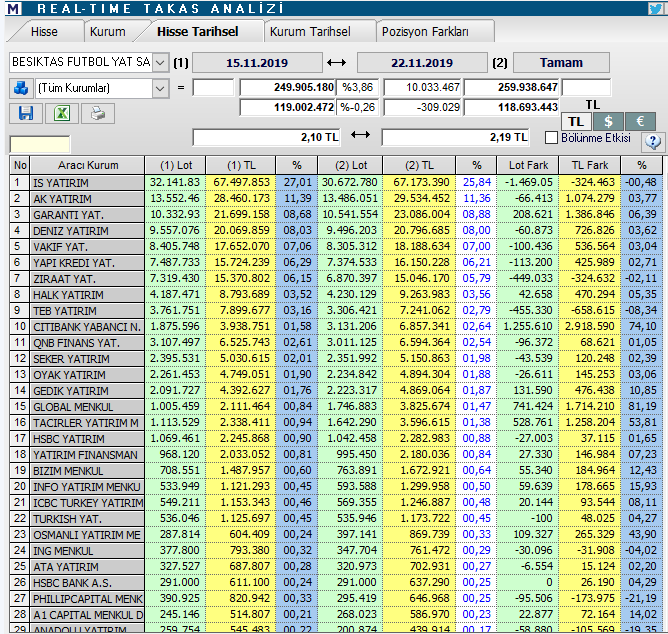Print the table with the printer icon

click(98, 113)
